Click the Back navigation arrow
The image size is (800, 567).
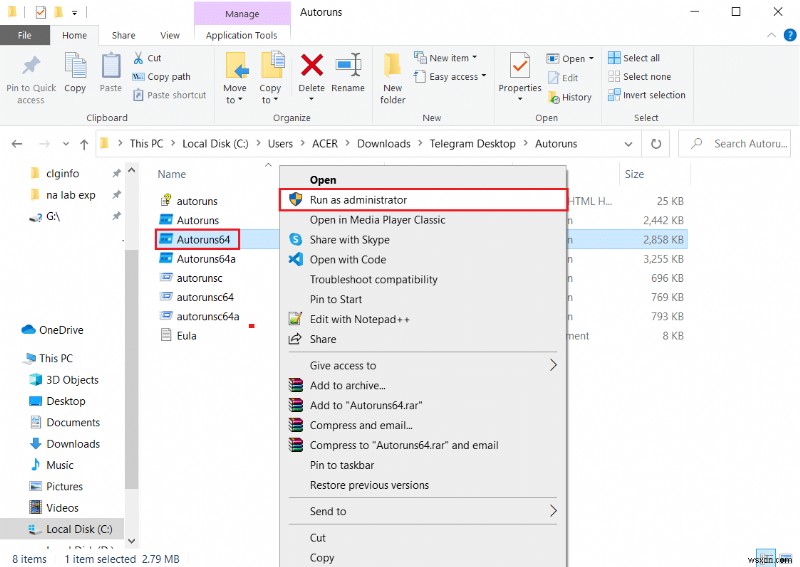click(x=17, y=144)
